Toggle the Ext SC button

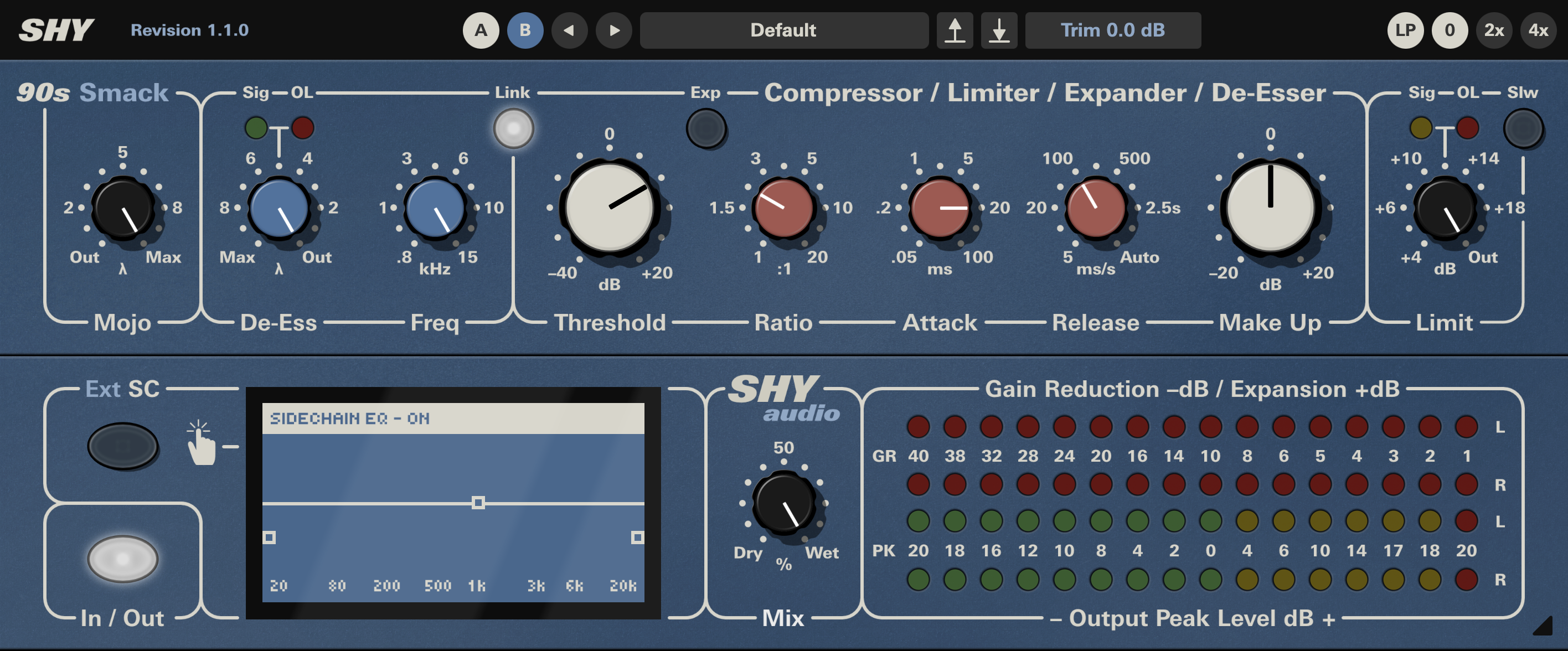pyautogui.click(x=123, y=446)
